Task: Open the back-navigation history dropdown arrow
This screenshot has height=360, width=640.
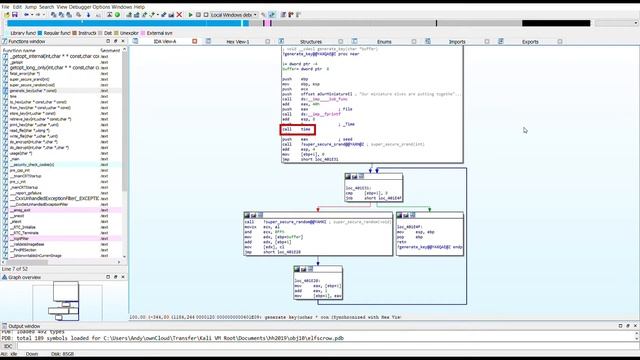Action: [x=32, y=15]
